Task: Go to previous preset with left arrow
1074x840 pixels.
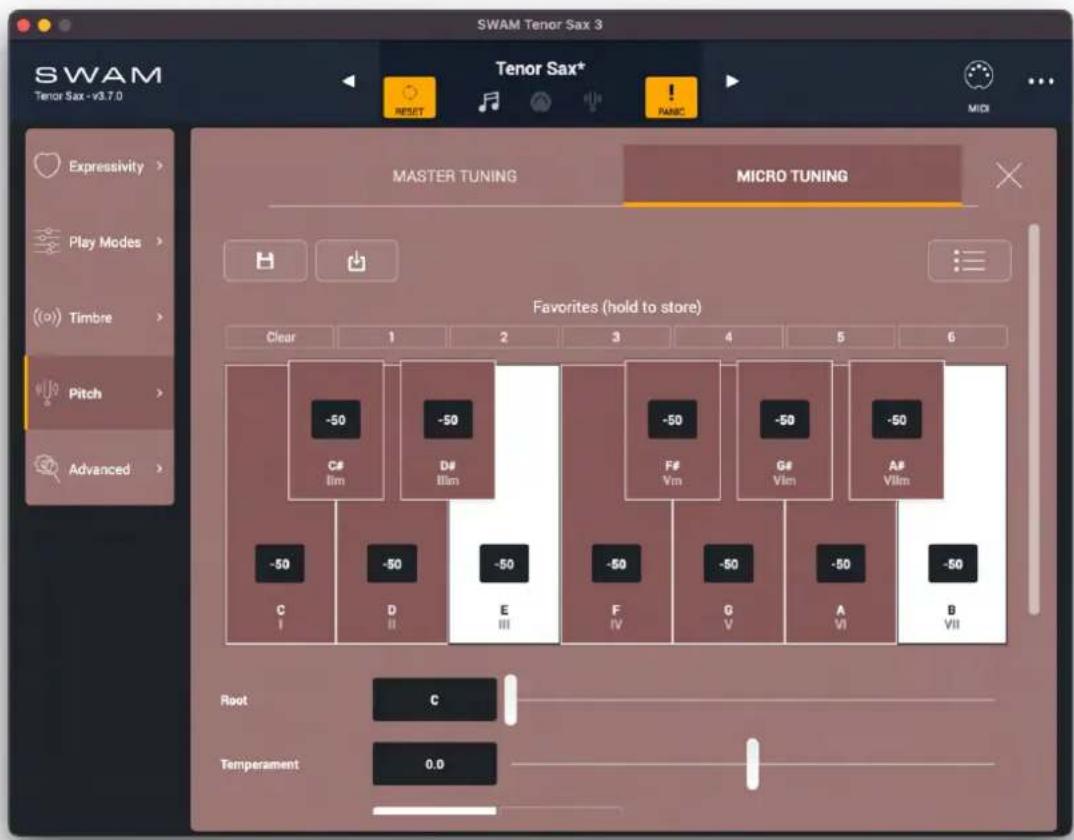Action: point(349,81)
